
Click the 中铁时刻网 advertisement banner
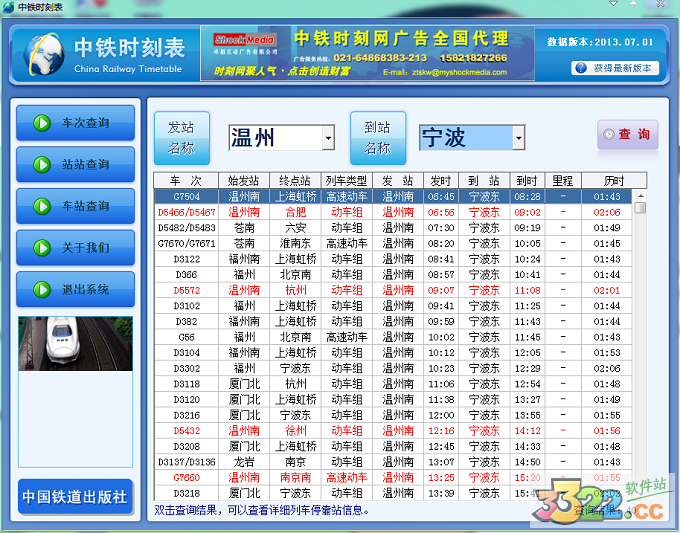[x=367, y=53]
